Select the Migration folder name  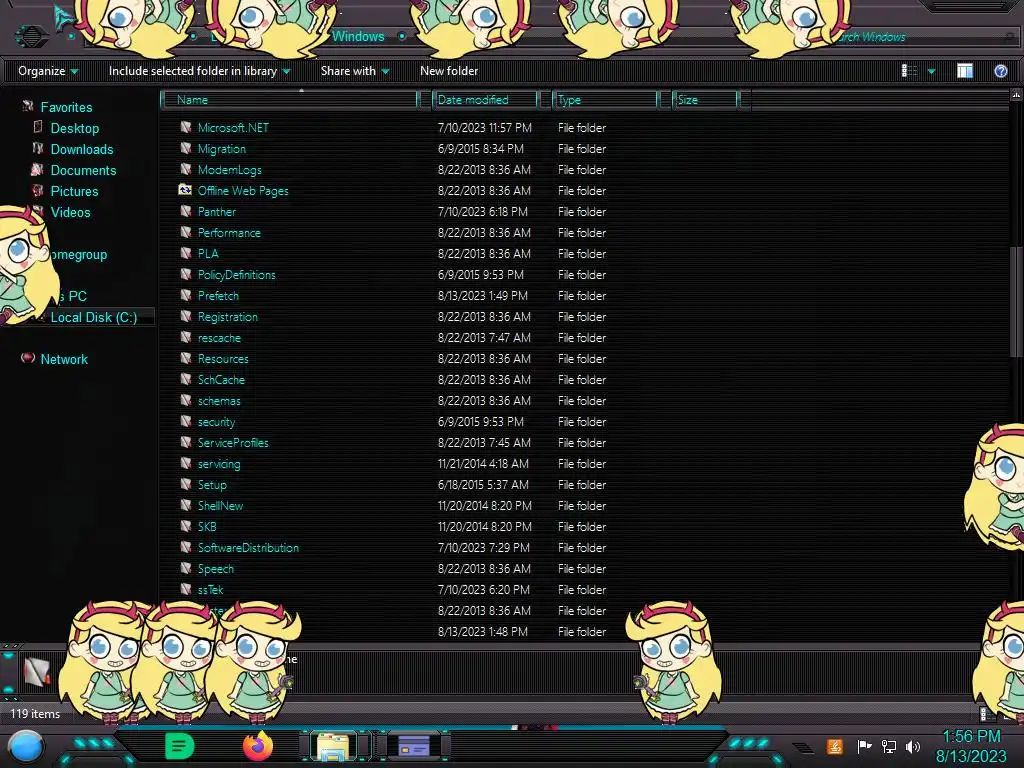coord(221,149)
